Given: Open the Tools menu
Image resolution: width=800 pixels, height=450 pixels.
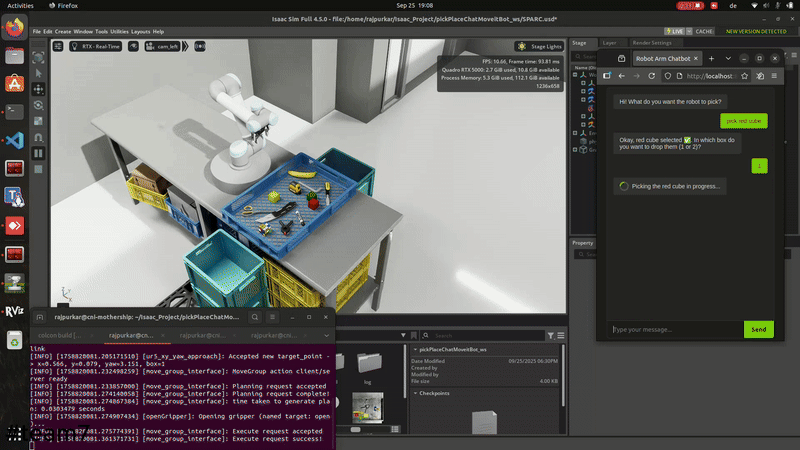Looking at the screenshot, I should [x=102, y=32].
